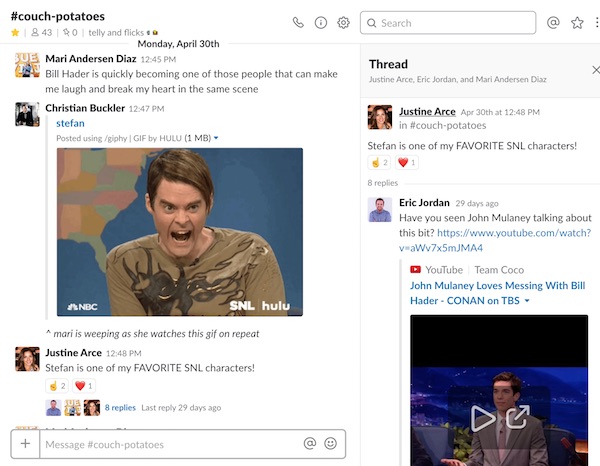The height and width of the screenshot is (466, 600).
Task: Open emoji picker in message box
Action: 330,443
